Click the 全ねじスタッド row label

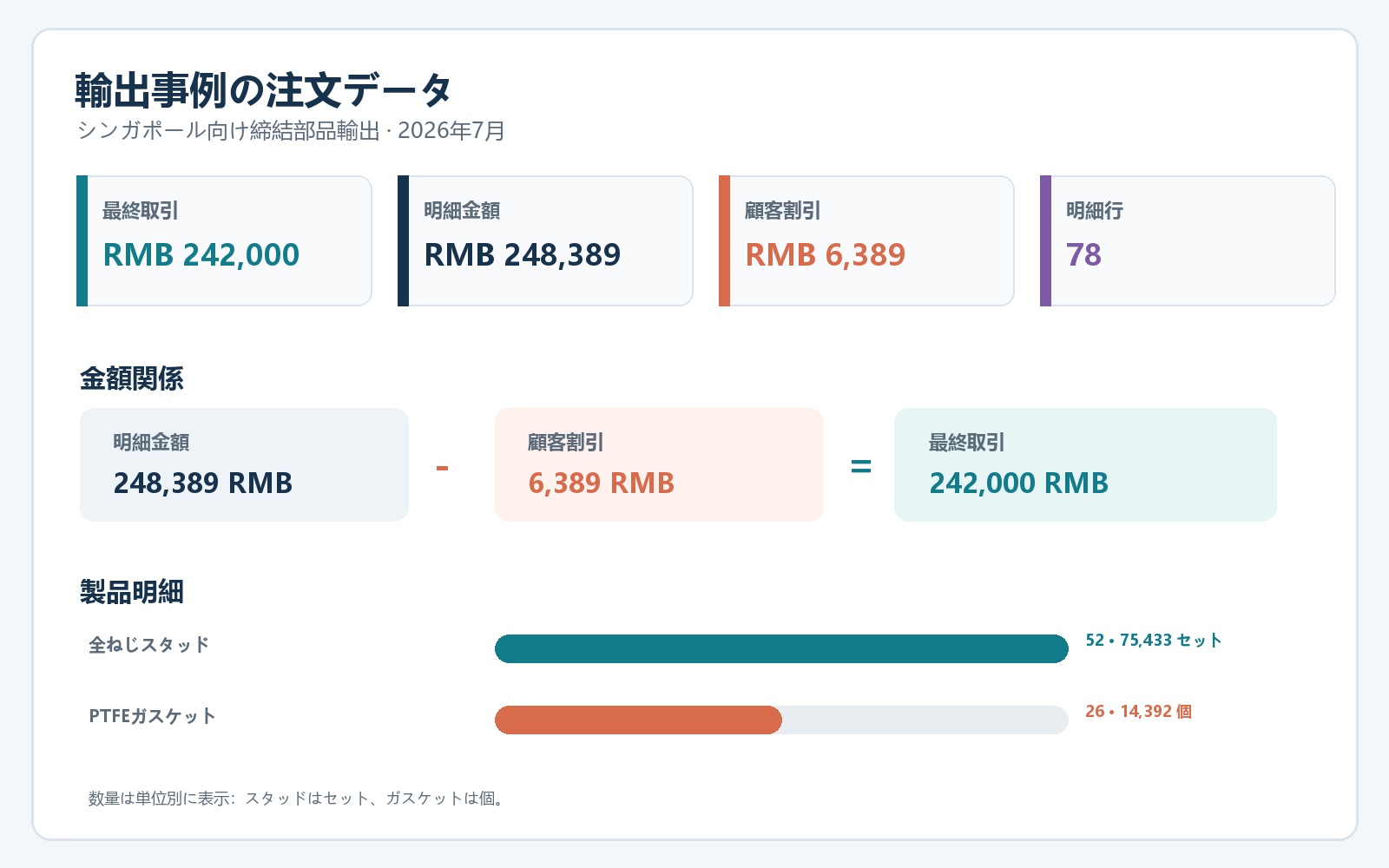pyautogui.click(x=149, y=645)
